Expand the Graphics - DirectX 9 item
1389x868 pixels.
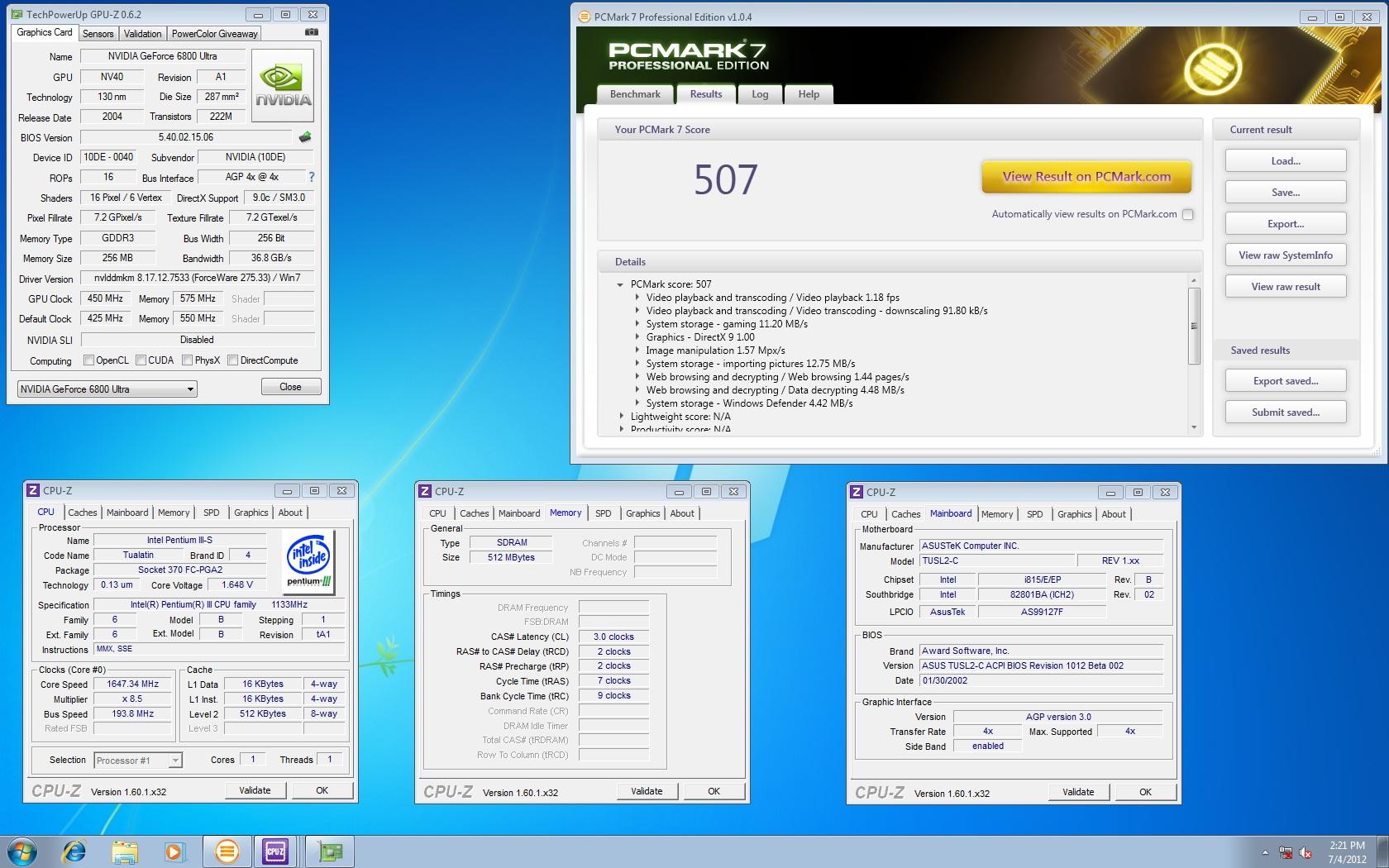click(637, 337)
